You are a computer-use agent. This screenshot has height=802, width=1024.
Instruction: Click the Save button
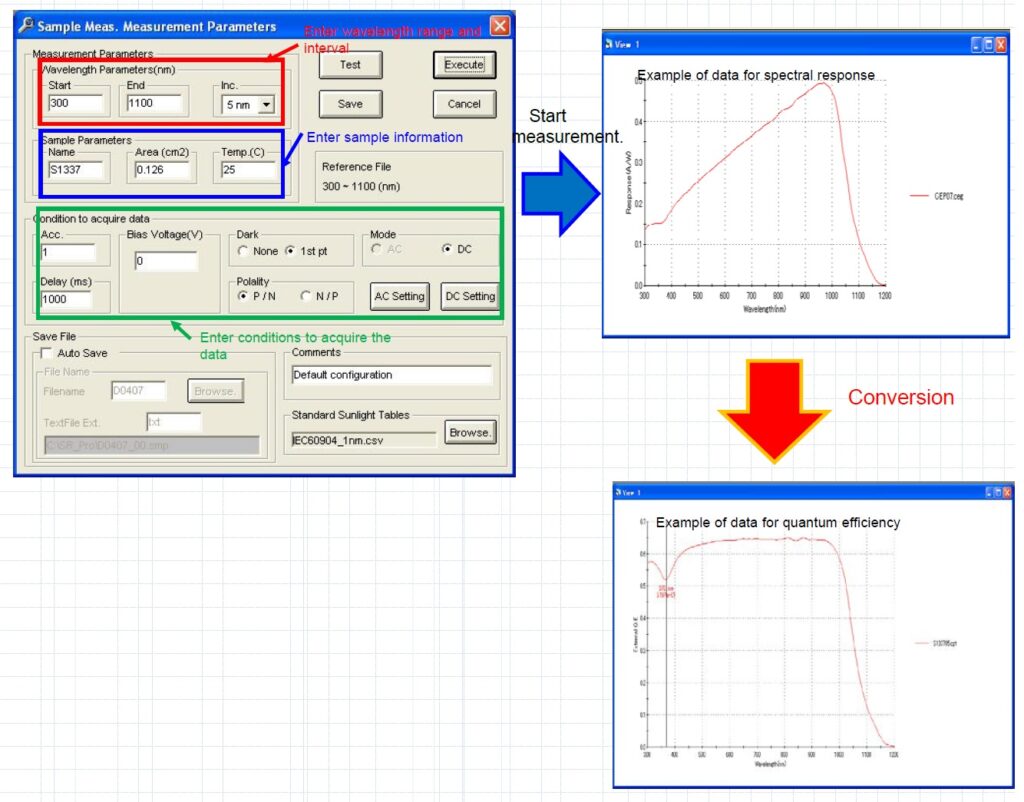[350, 104]
